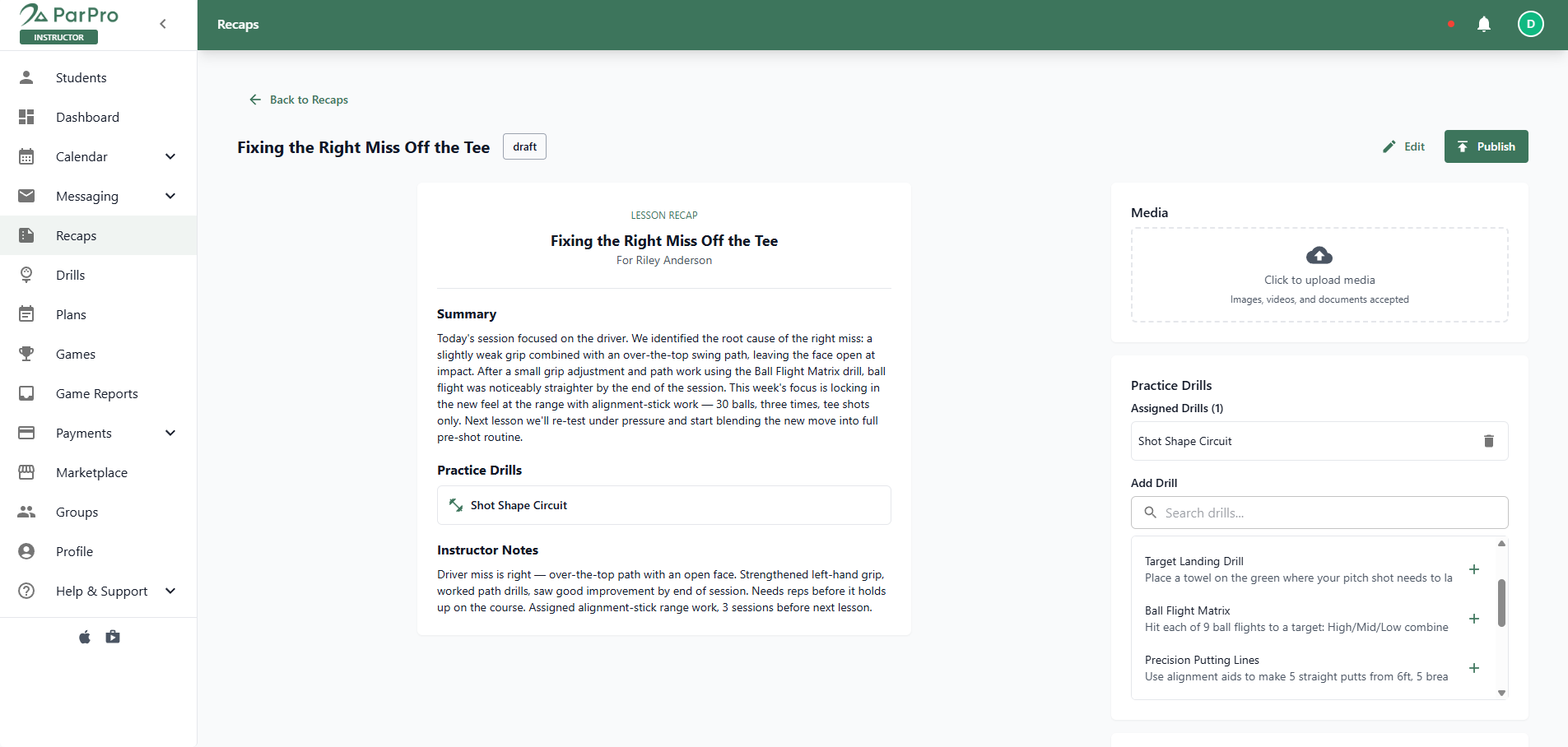Viewport: 1568px width, 747px height.
Task: Open notifications bell
Action: 1484,24
